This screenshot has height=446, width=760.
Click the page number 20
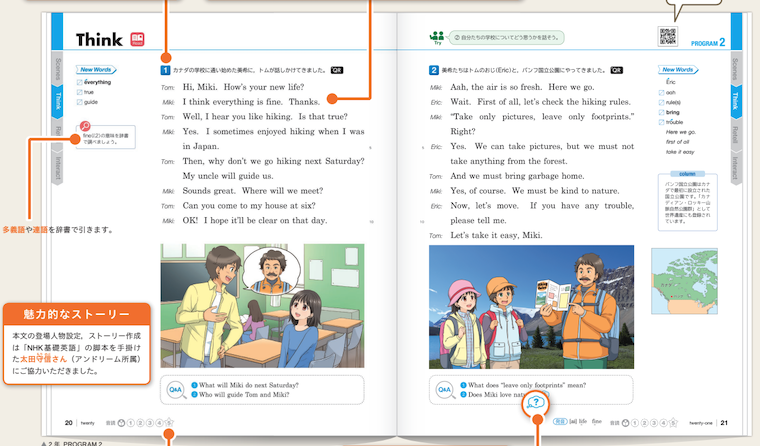click(x=69, y=423)
